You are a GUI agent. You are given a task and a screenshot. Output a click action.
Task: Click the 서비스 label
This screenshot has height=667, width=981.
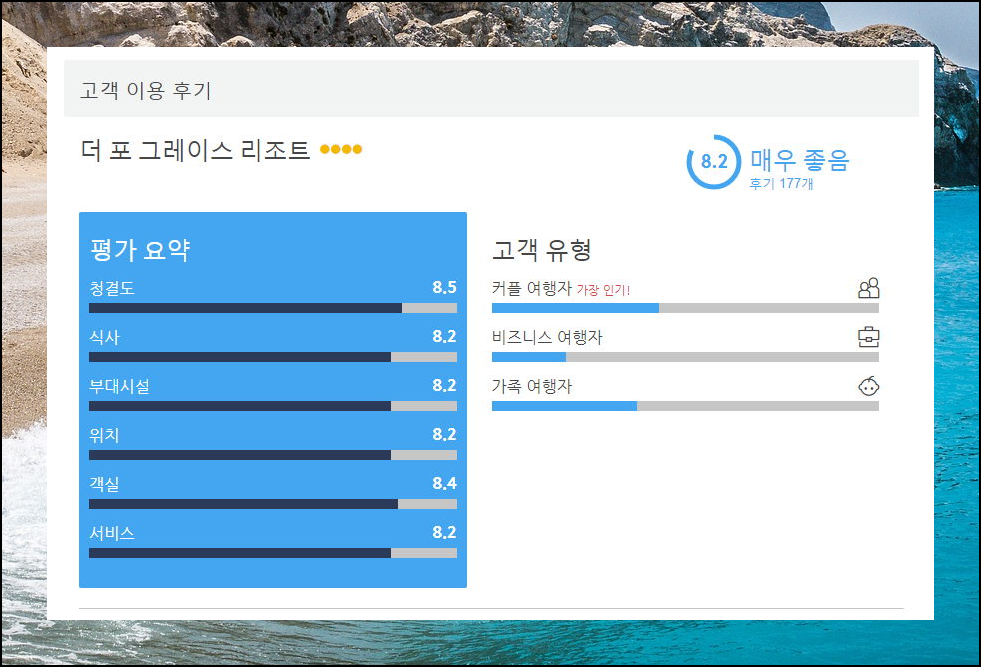coord(112,533)
